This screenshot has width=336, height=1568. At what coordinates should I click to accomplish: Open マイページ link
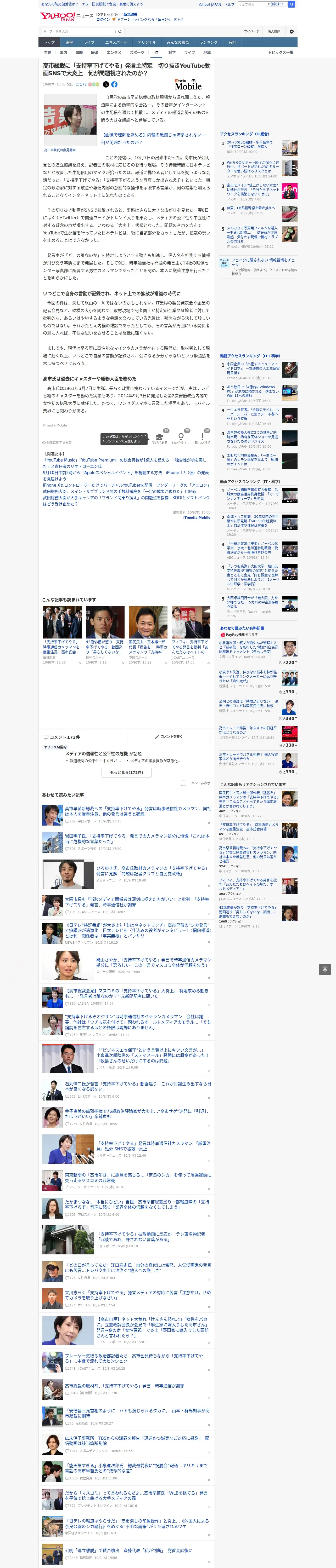[x=251, y=32]
